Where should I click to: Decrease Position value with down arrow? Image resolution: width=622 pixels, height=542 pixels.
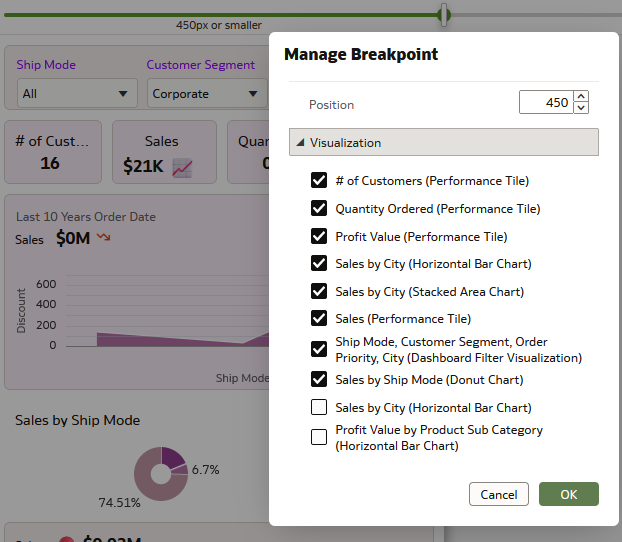[x=581, y=108]
